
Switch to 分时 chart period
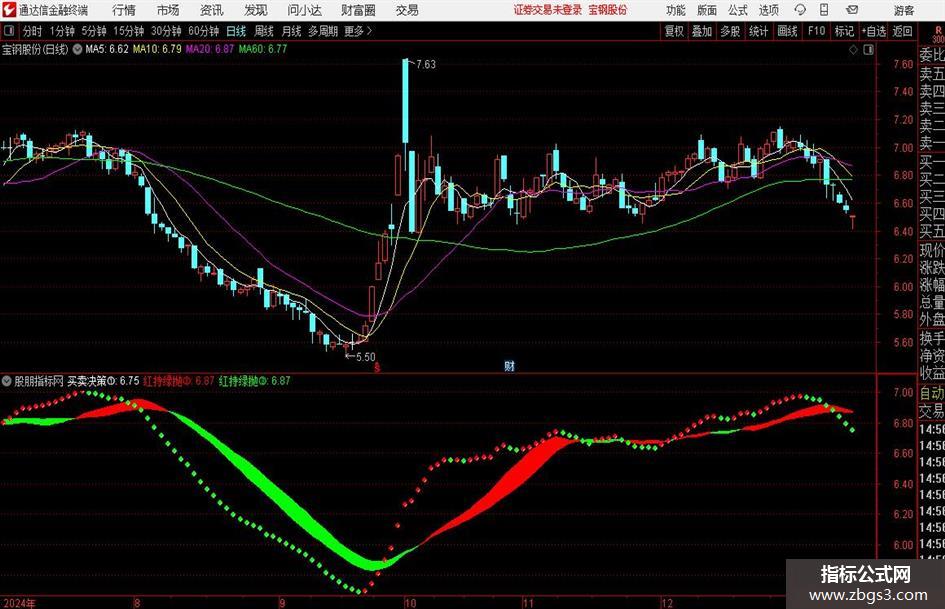(x=32, y=31)
